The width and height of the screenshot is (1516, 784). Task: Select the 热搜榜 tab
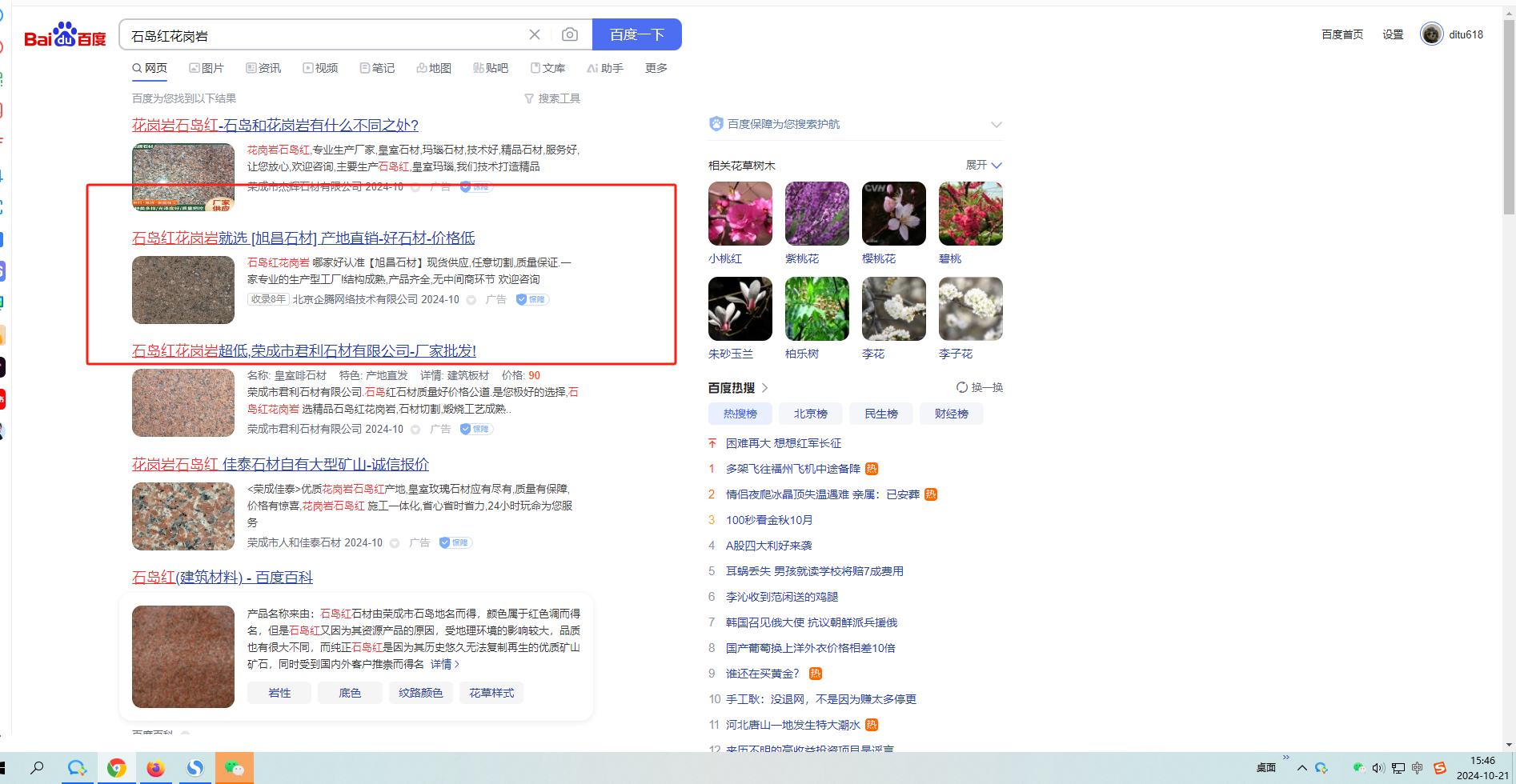(x=740, y=414)
